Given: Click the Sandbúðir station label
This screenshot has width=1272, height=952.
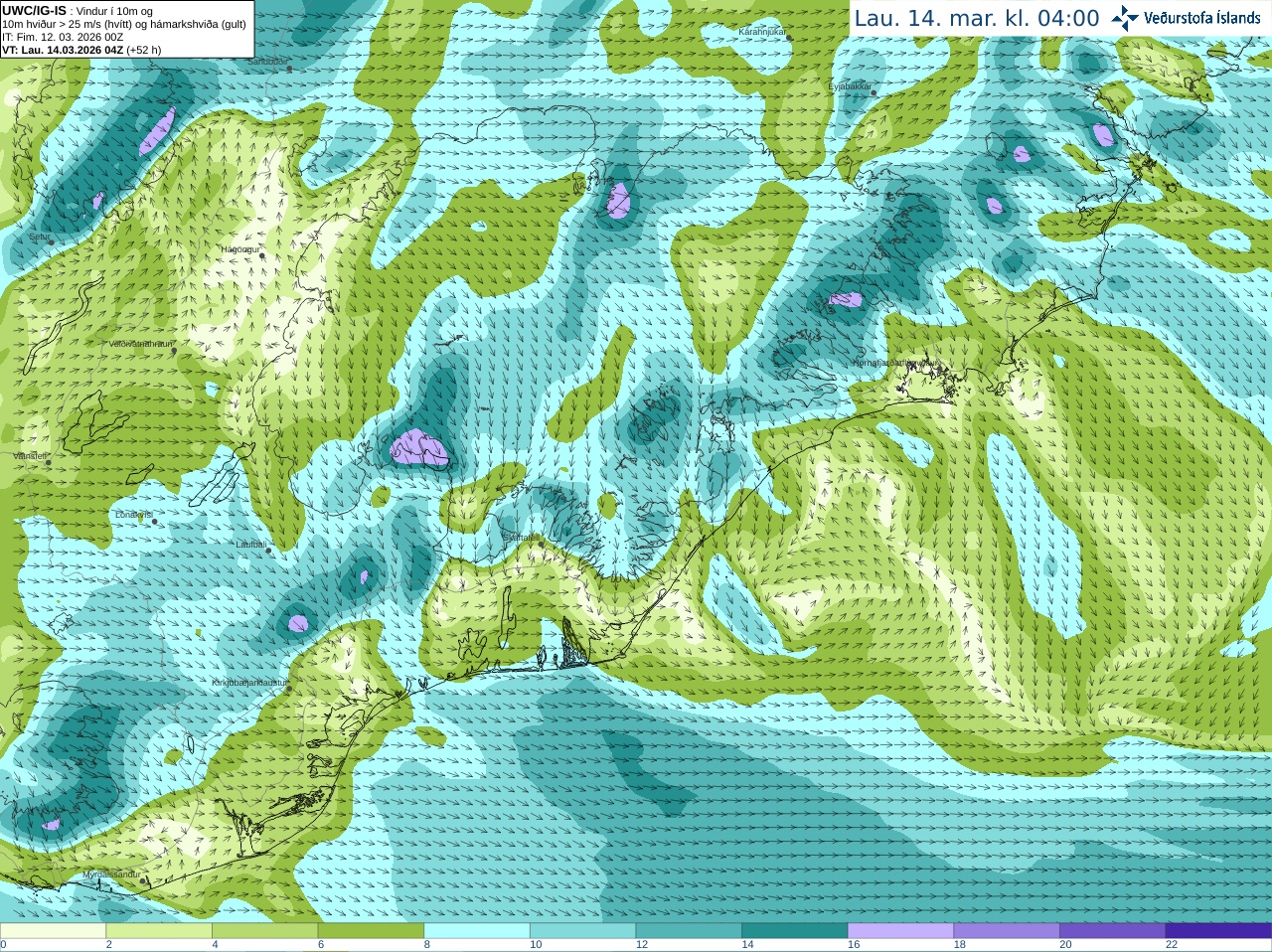Looking at the screenshot, I should tap(267, 61).
